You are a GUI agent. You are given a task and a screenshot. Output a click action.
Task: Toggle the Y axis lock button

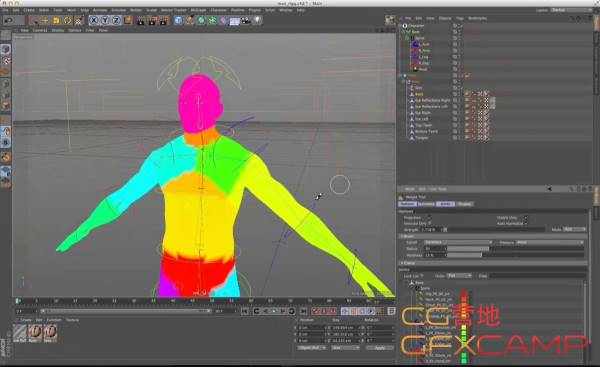(105, 20)
